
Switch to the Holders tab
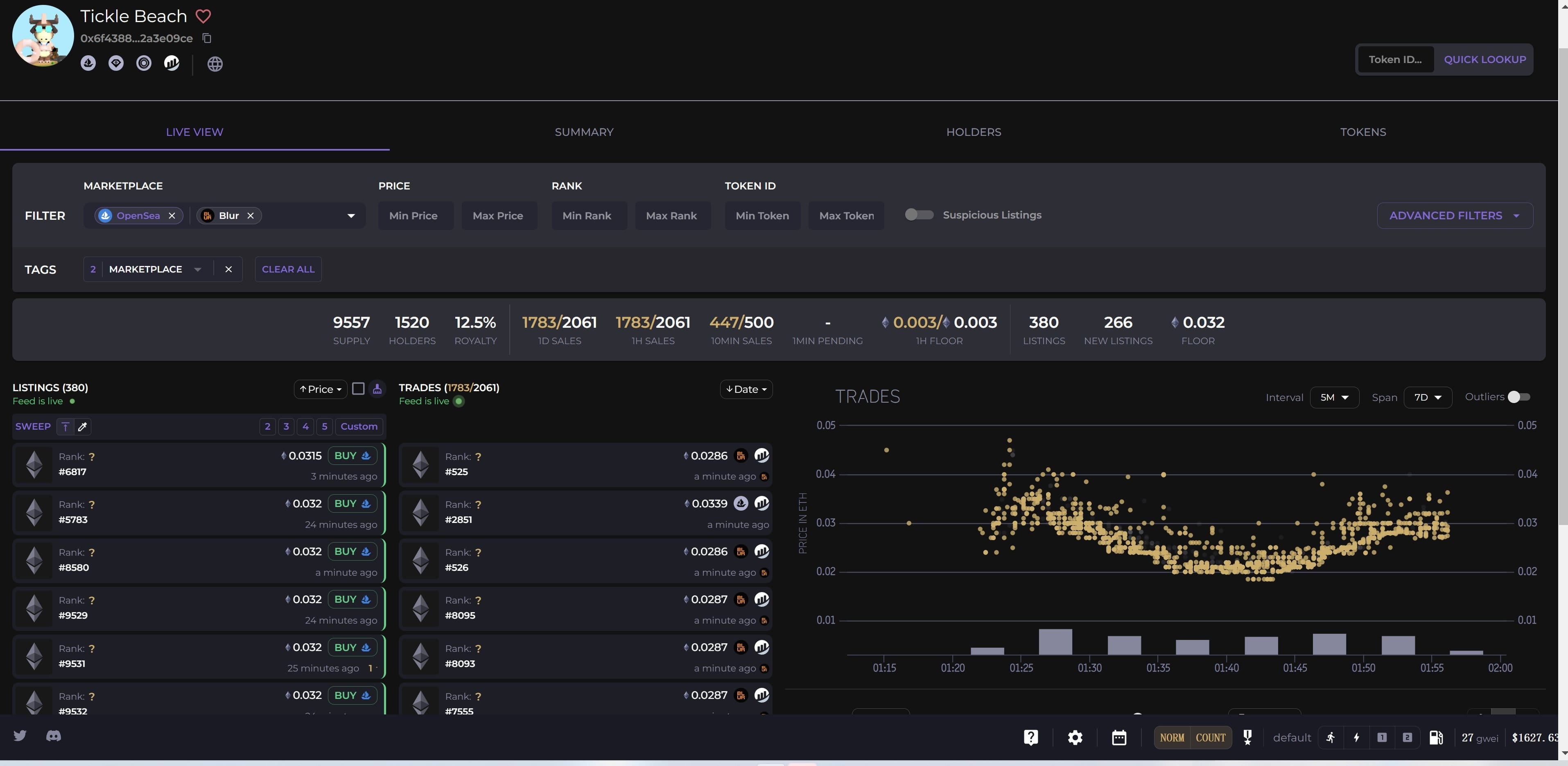(973, 132)
